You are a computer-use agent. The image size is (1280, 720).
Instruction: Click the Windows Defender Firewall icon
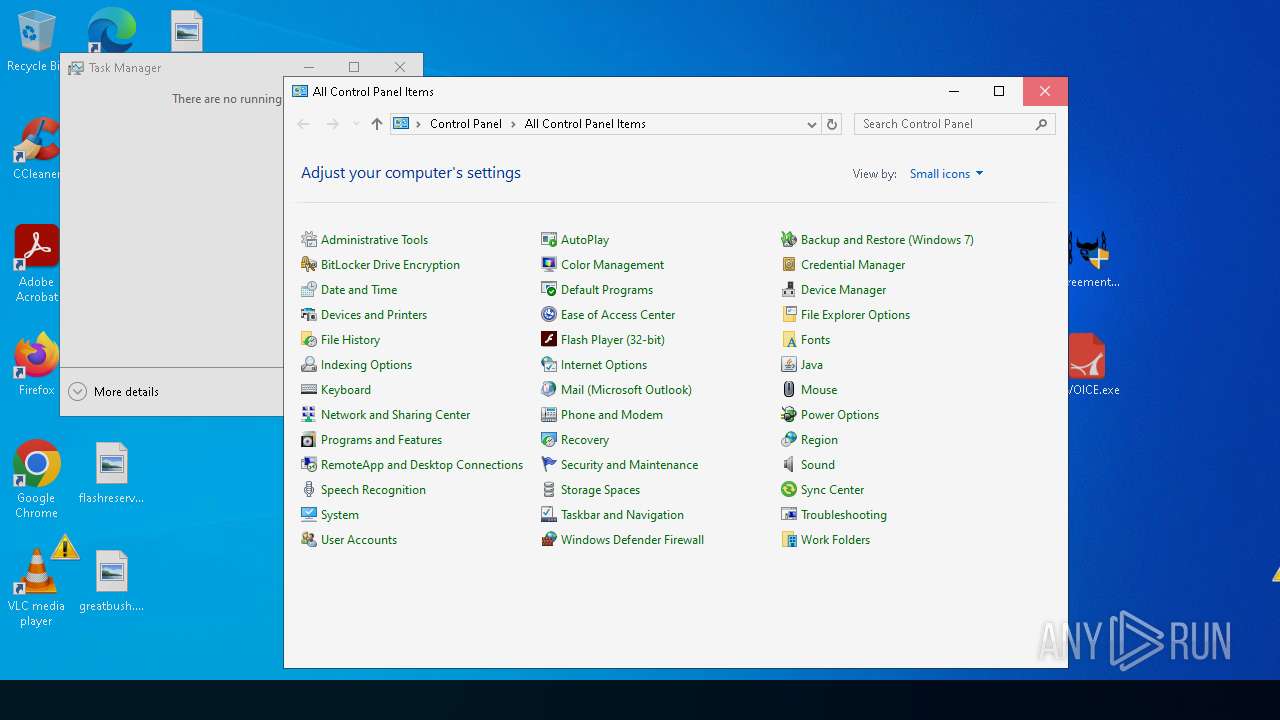(x=549, y=540)
